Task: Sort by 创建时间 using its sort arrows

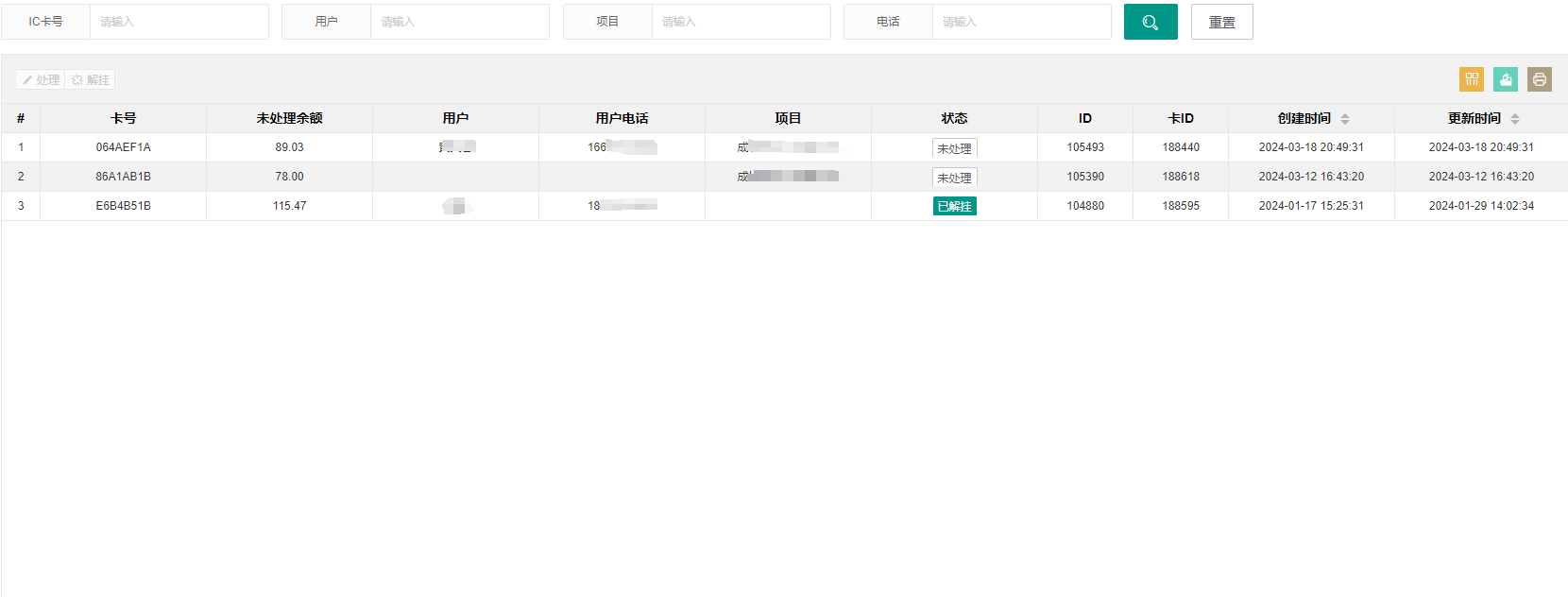Action: click(x=1345, y=119)
